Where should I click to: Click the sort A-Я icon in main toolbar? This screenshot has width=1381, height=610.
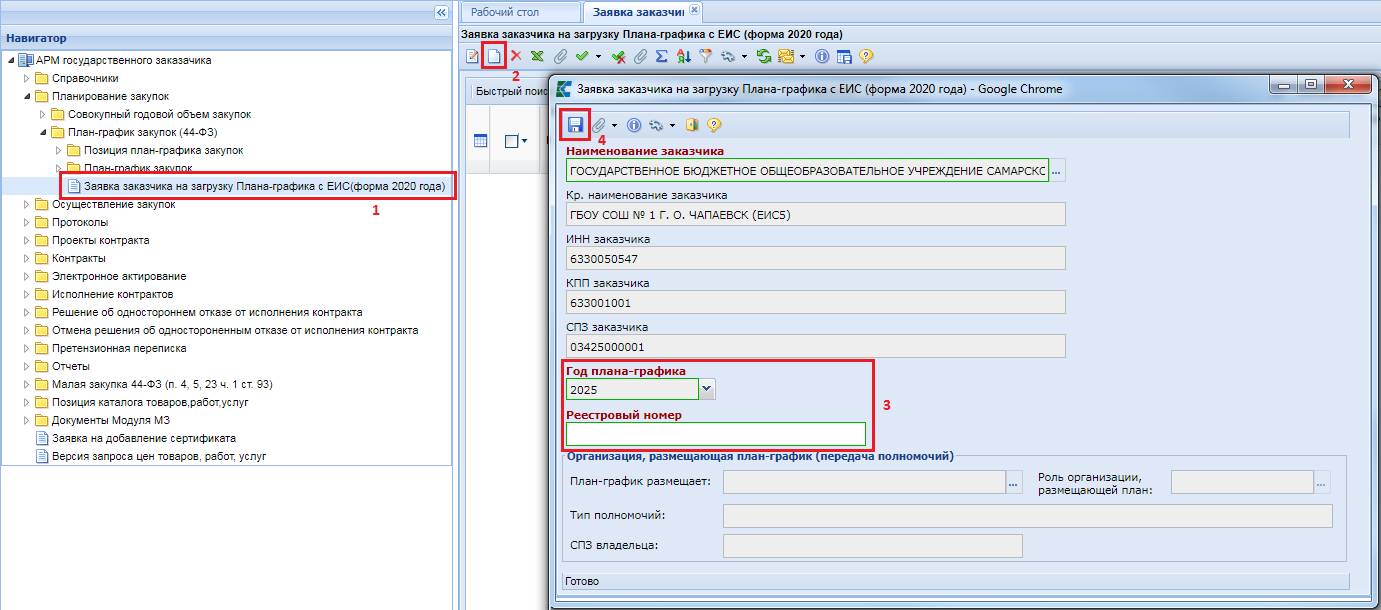pyautogui.click(x=684, y=56)
